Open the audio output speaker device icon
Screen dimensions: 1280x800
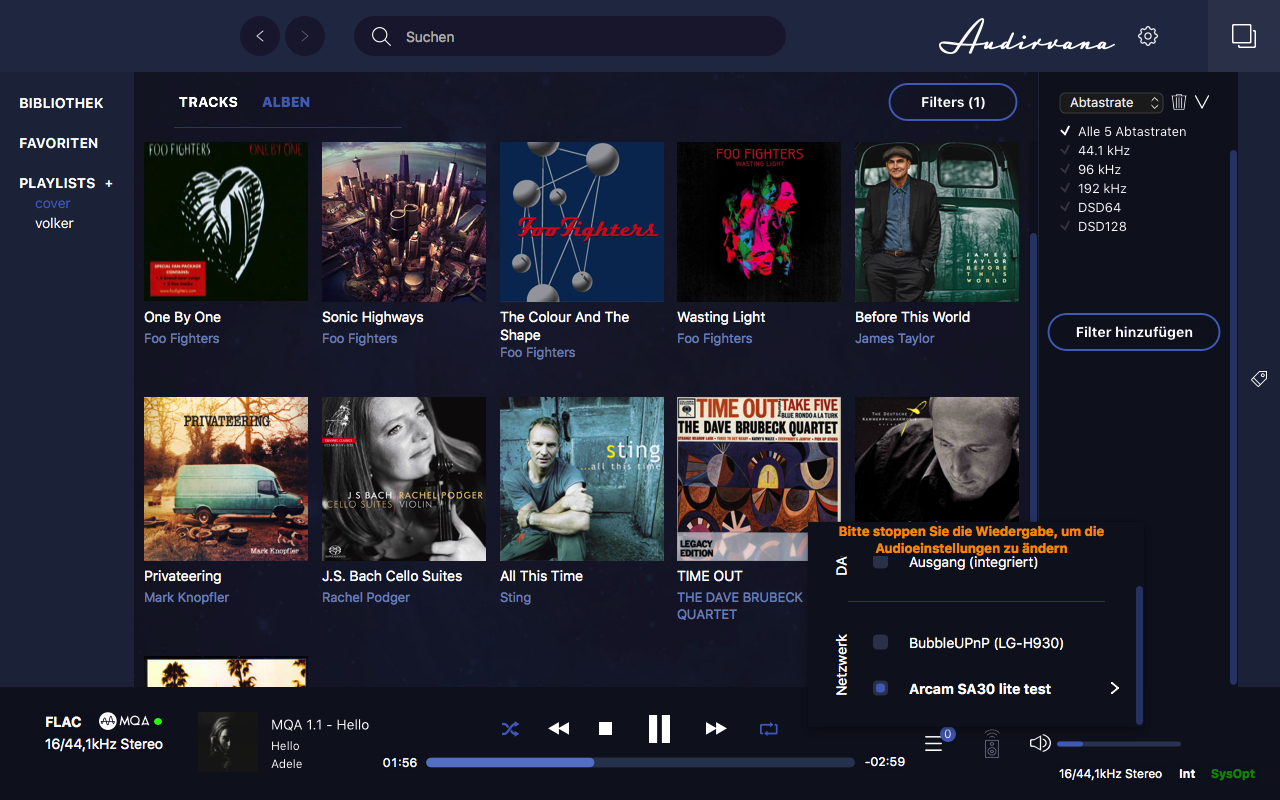coord(991,744)
